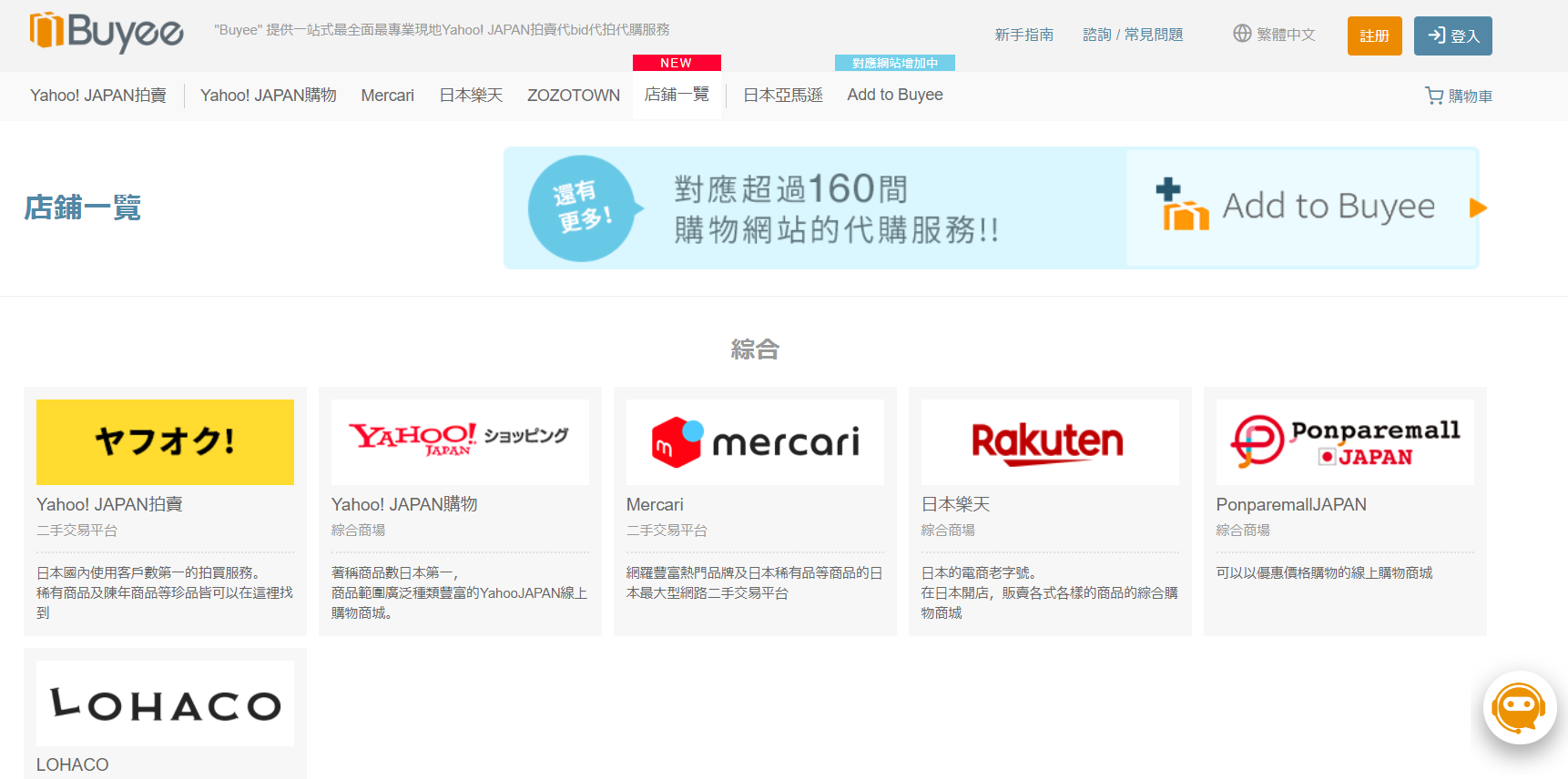Click the Ponparemall Japan logo
The width and height of the screenshot is (1568, 779).
[x=1344, y=442]
